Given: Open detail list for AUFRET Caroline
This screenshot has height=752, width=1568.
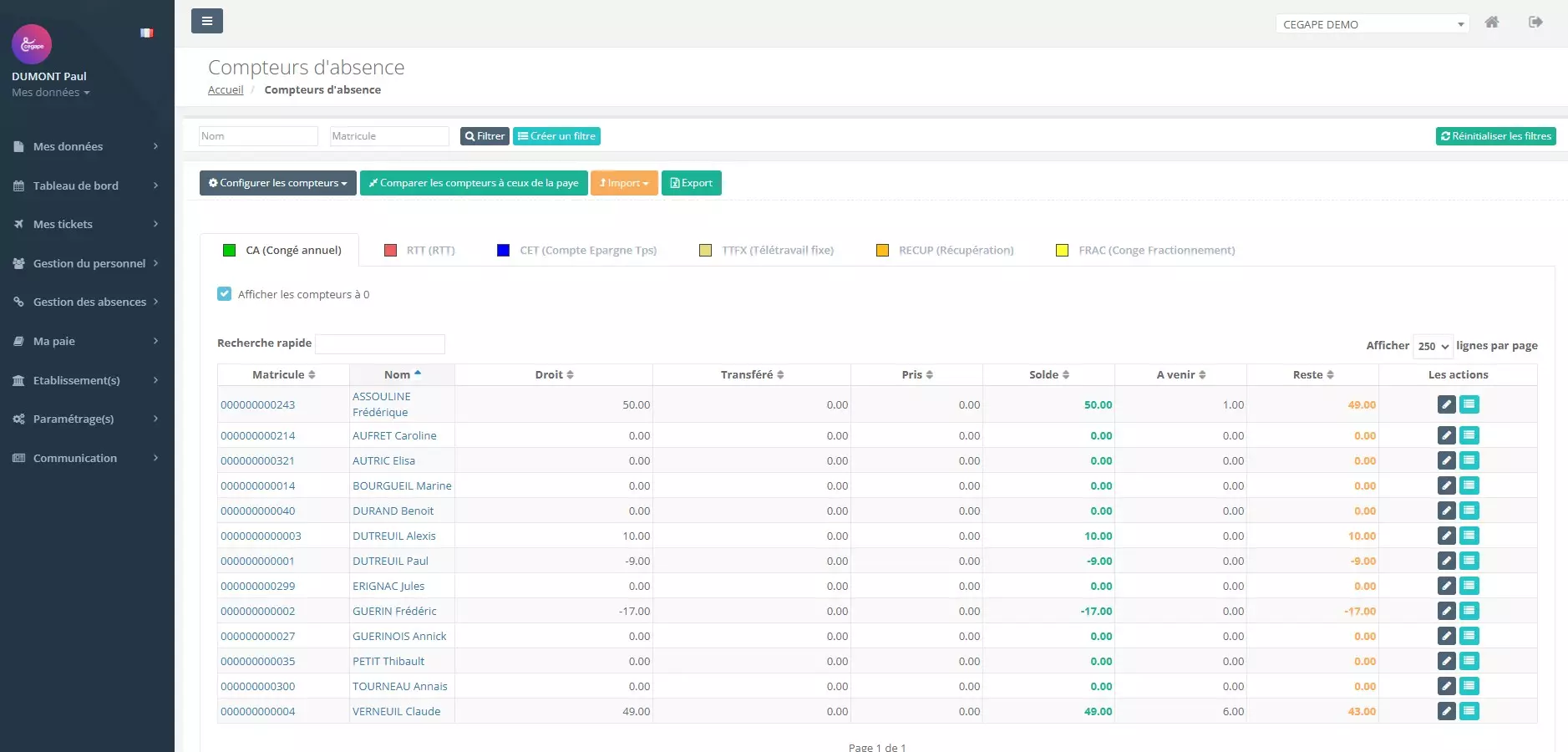Looking at the screenshot, I should [x=1469, y=435].
